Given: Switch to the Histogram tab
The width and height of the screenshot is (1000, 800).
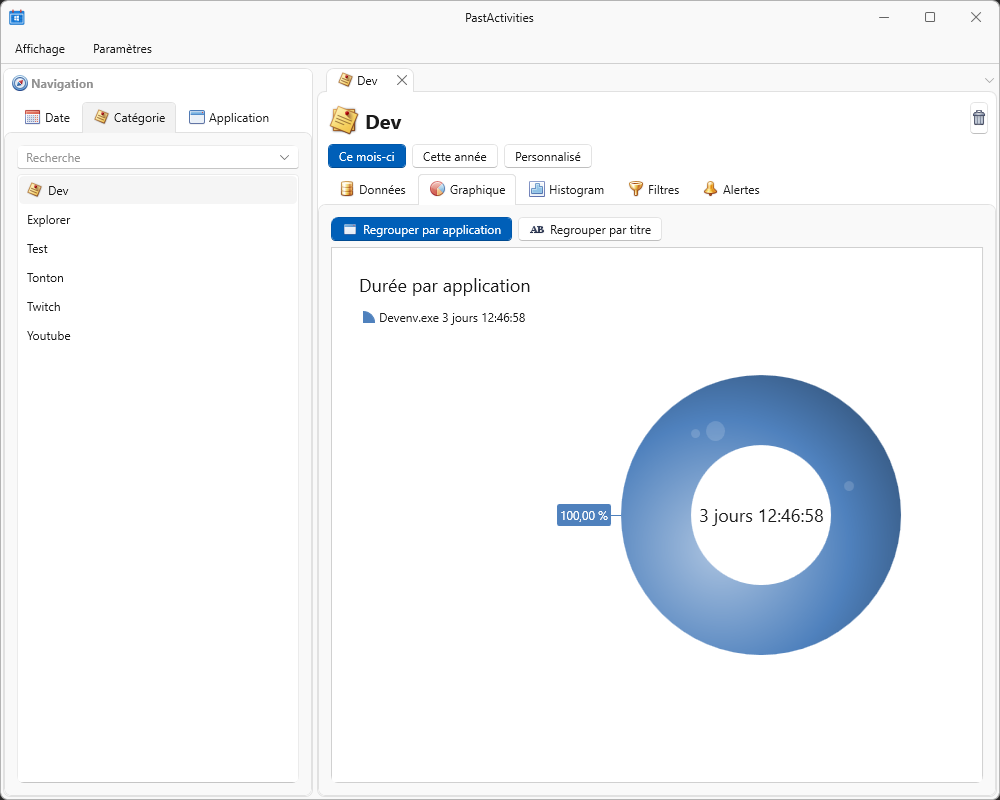Looking at the screenshot, I should click(566, 189).
